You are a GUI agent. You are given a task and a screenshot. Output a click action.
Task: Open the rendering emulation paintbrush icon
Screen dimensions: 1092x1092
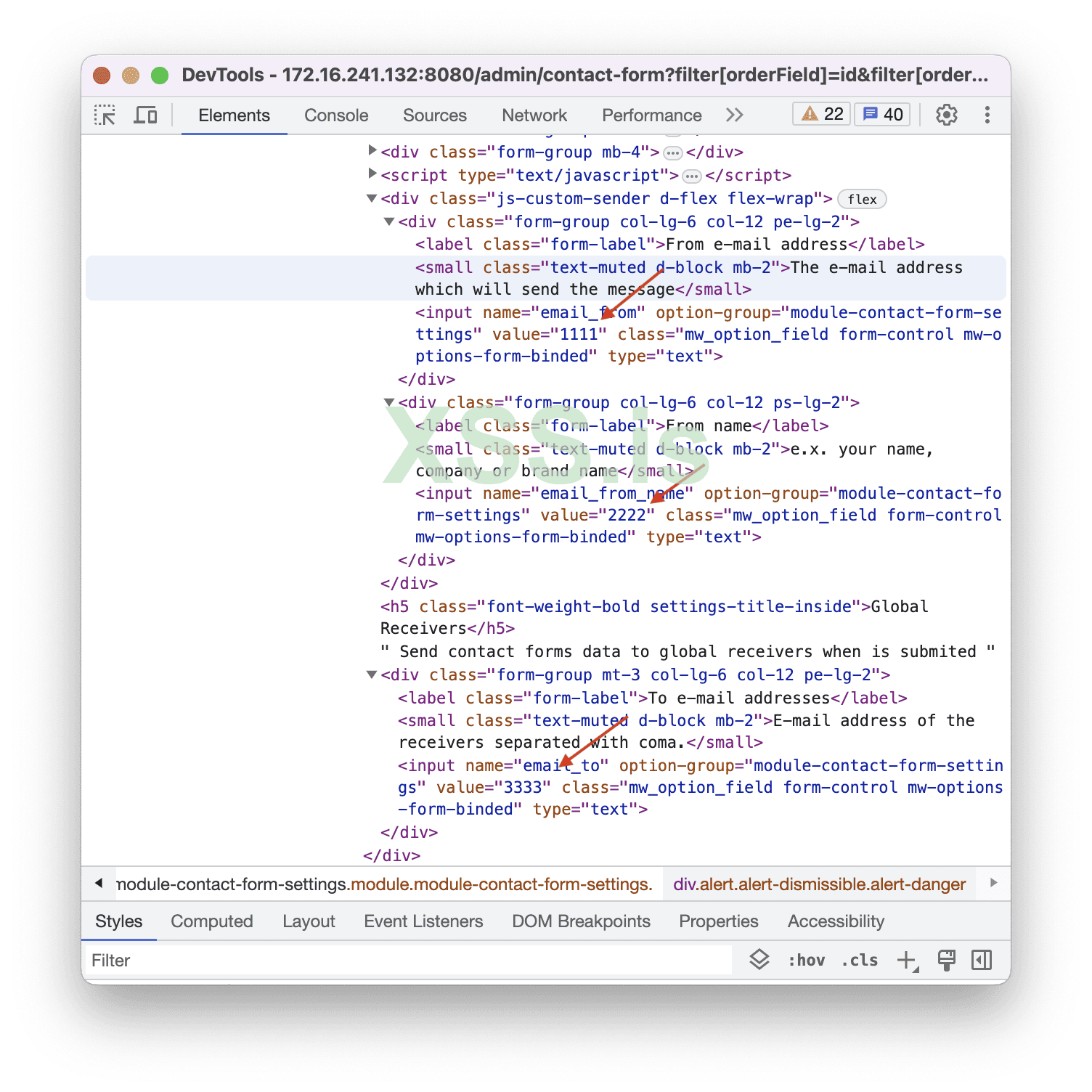pos(946,960)
